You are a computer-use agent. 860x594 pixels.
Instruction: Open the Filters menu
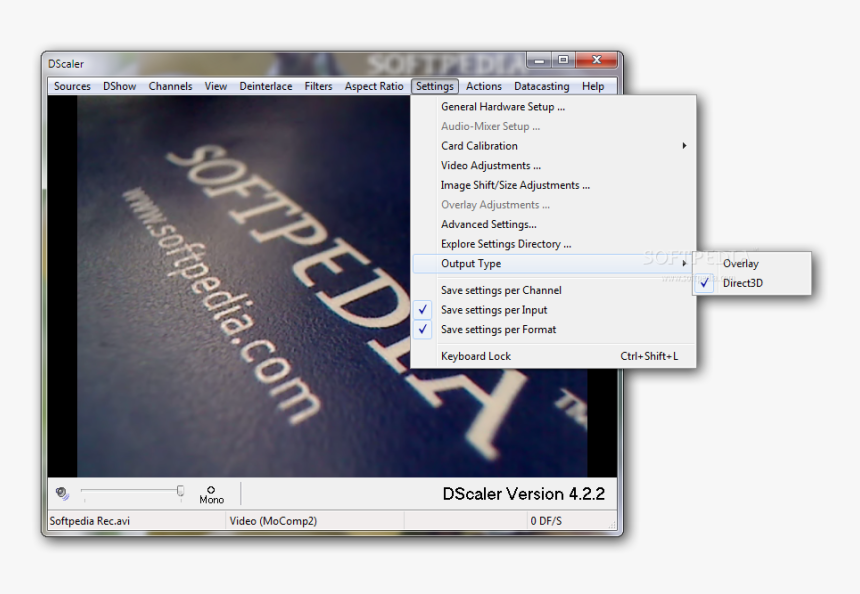318,86
